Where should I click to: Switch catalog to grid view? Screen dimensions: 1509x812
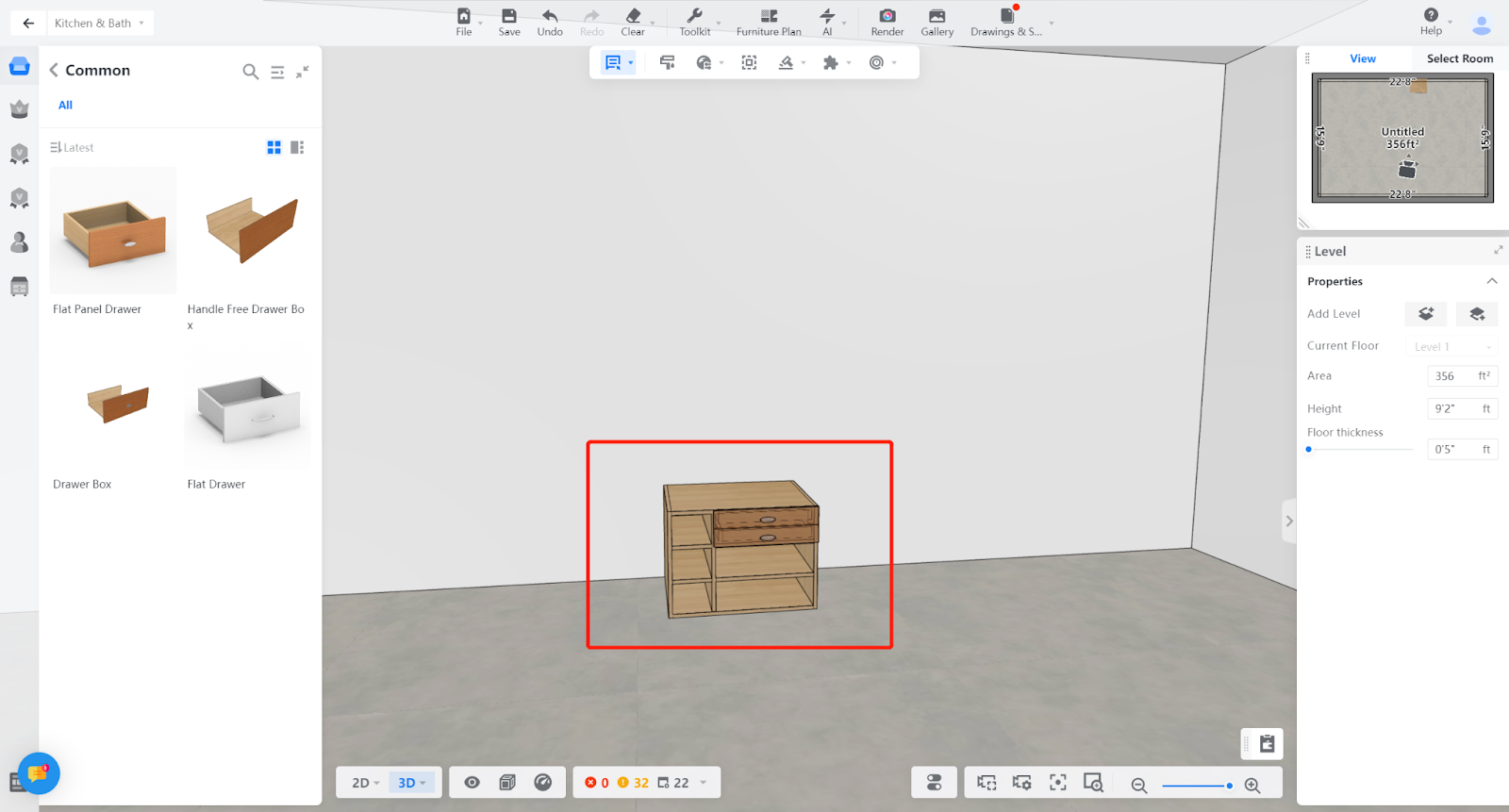(274, 147)
